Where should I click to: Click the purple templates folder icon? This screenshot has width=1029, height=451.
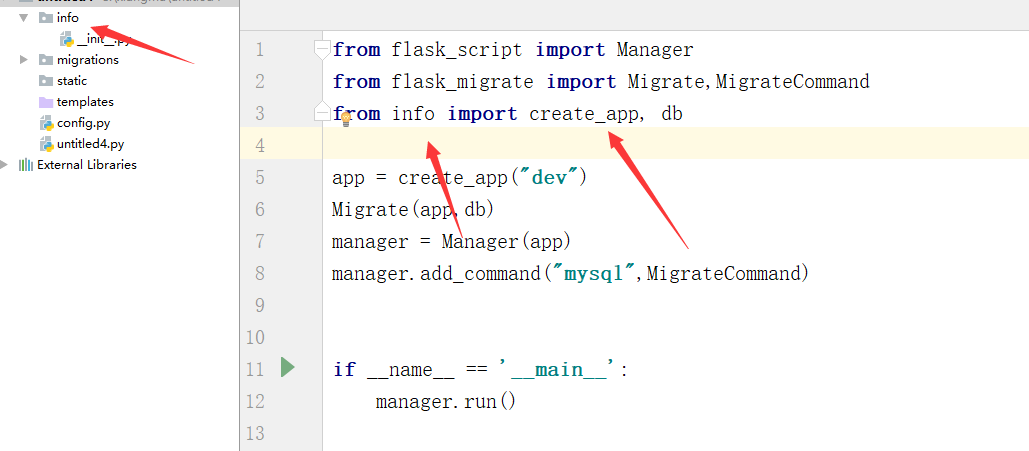point(46,102)
